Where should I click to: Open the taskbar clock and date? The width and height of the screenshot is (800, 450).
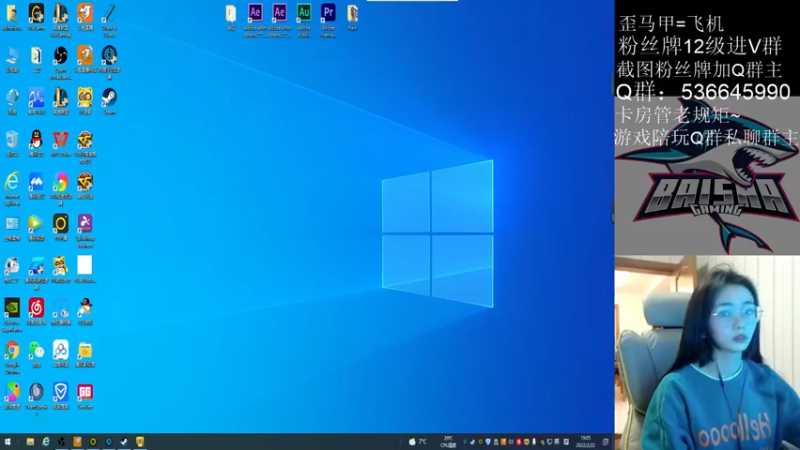pos(586,442)
